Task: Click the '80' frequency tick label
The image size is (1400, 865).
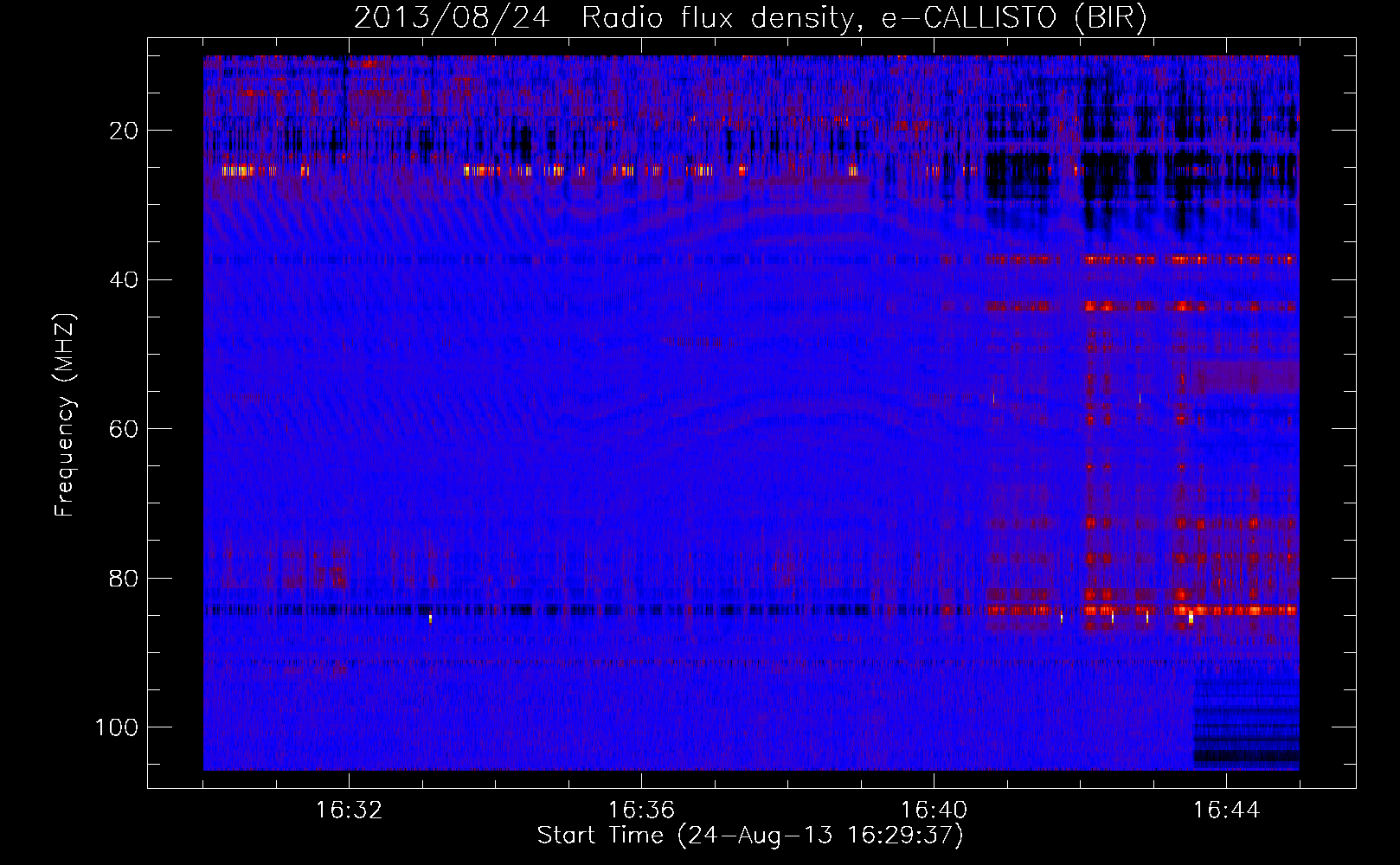Action: 124,579
